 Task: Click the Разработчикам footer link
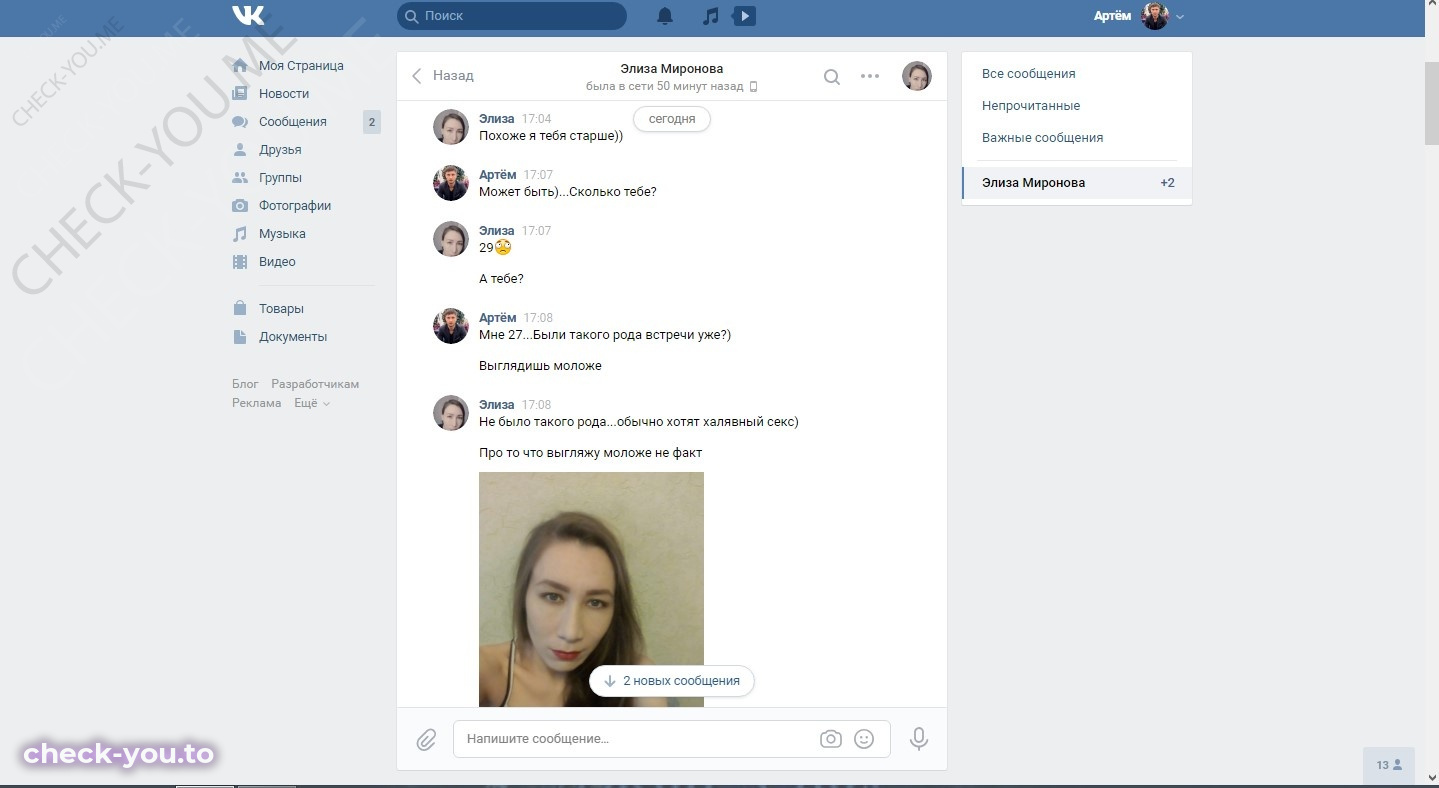click(315, 384)
